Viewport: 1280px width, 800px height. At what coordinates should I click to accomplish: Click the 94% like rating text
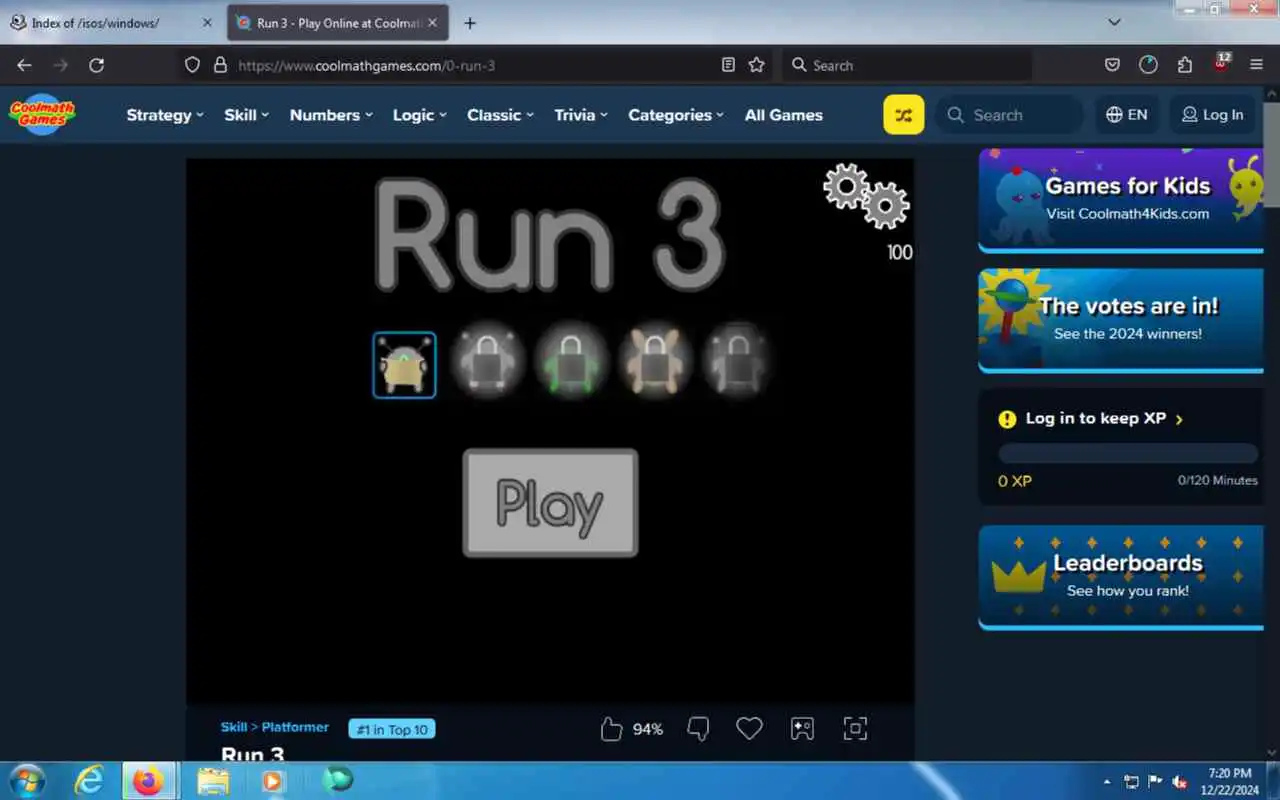[648, 729]
